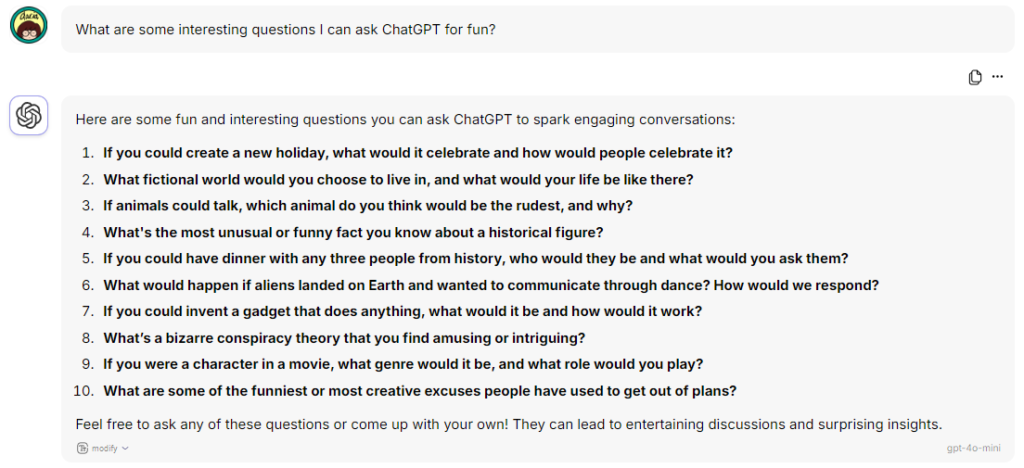The image size is (1024, 468).
Task: Select the movie character genre question
Action: pos(403,365)
